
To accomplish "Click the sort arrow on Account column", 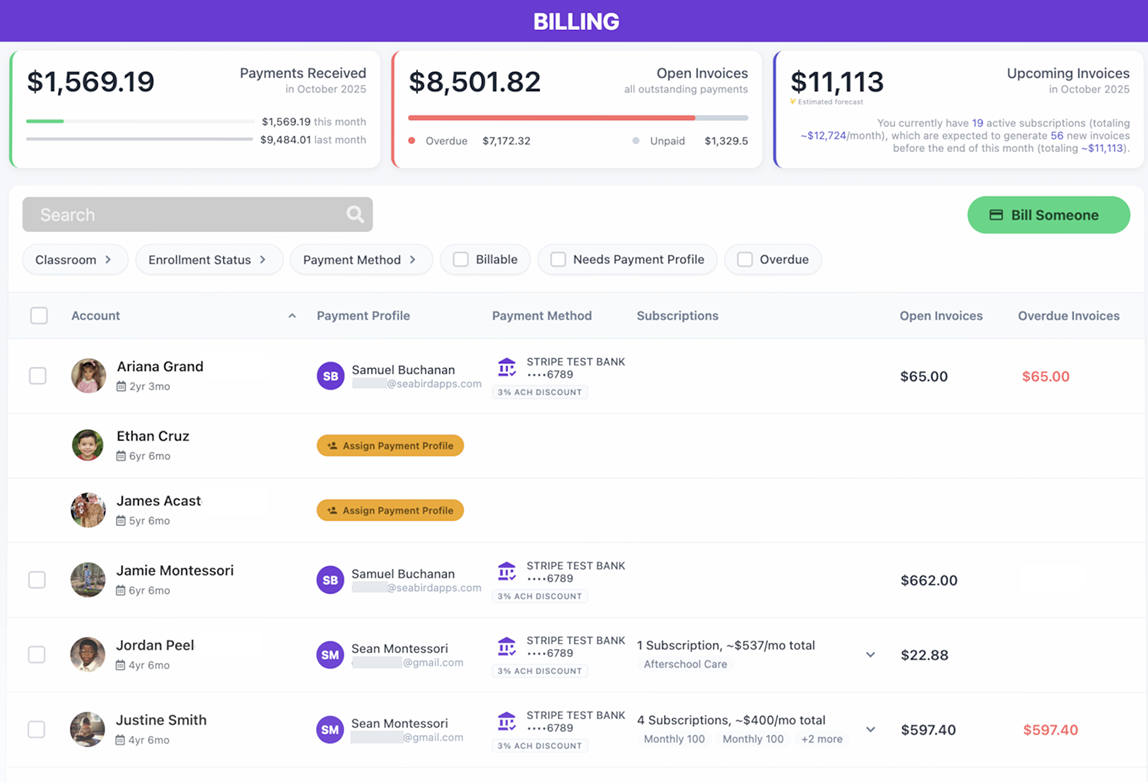I will tap(292, 316).
